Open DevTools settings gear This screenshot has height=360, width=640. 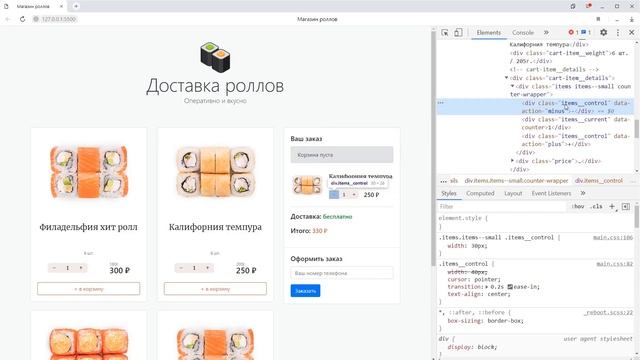(603, 33)
